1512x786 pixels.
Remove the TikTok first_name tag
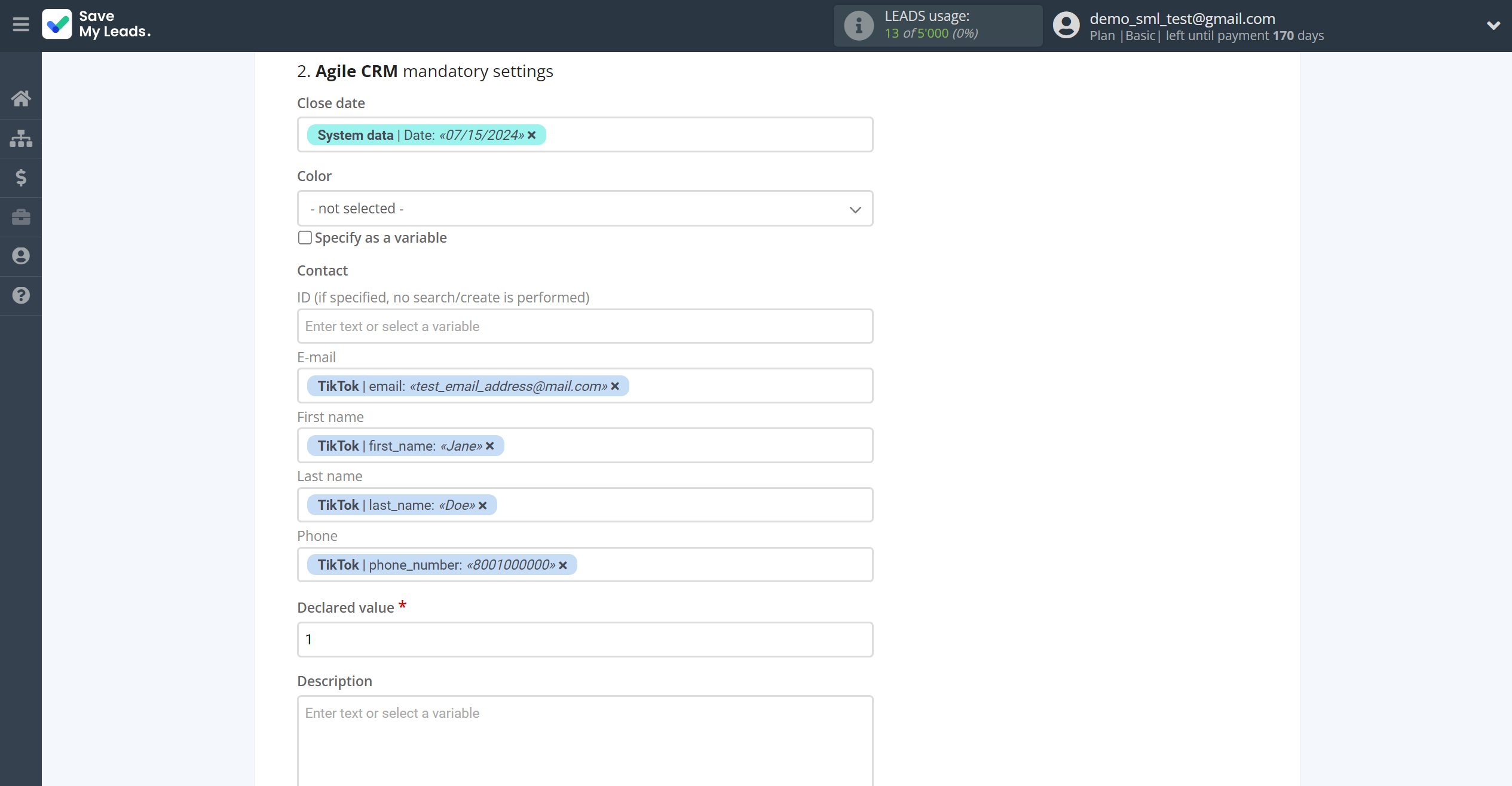pos(490,446)
